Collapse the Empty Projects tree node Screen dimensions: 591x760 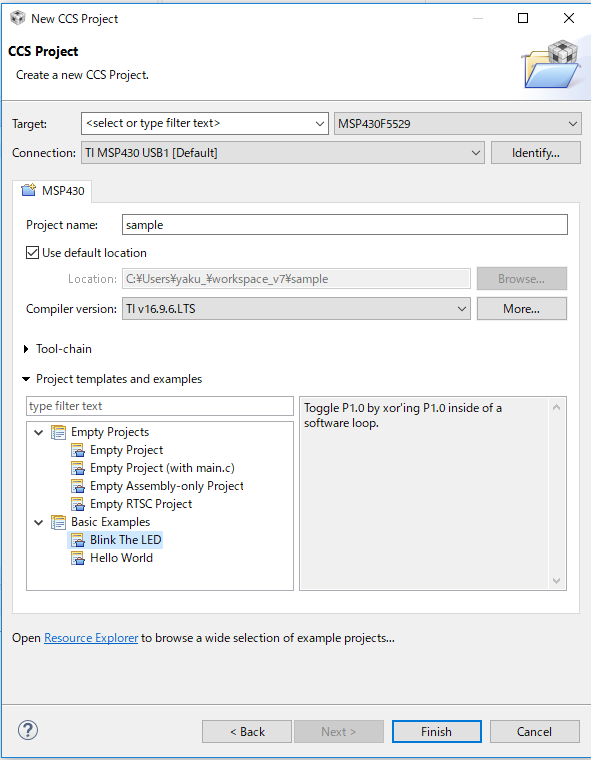(x=39, y=432)
